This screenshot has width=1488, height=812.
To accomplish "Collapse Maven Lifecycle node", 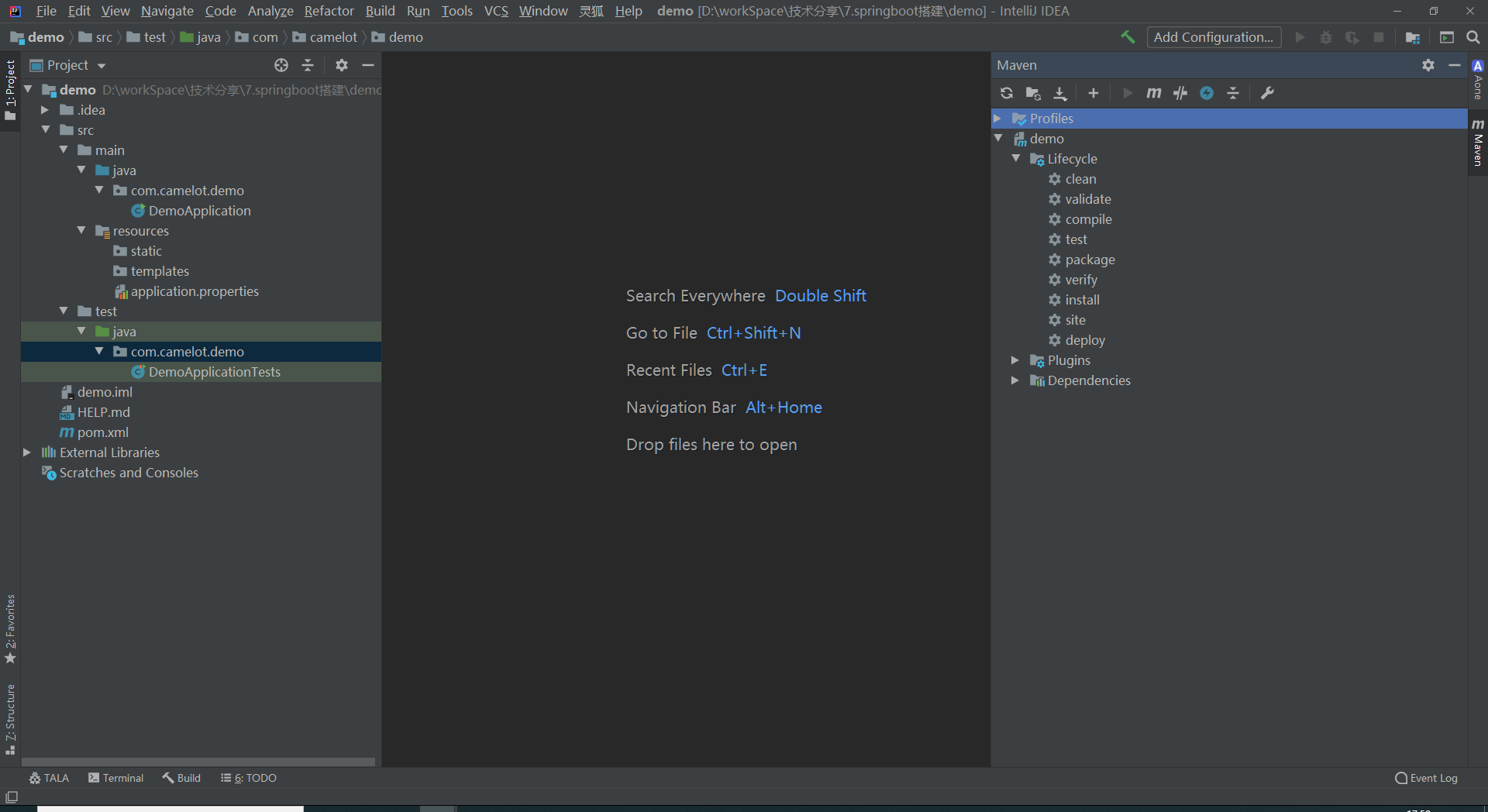I will [x=1016, y=159].
